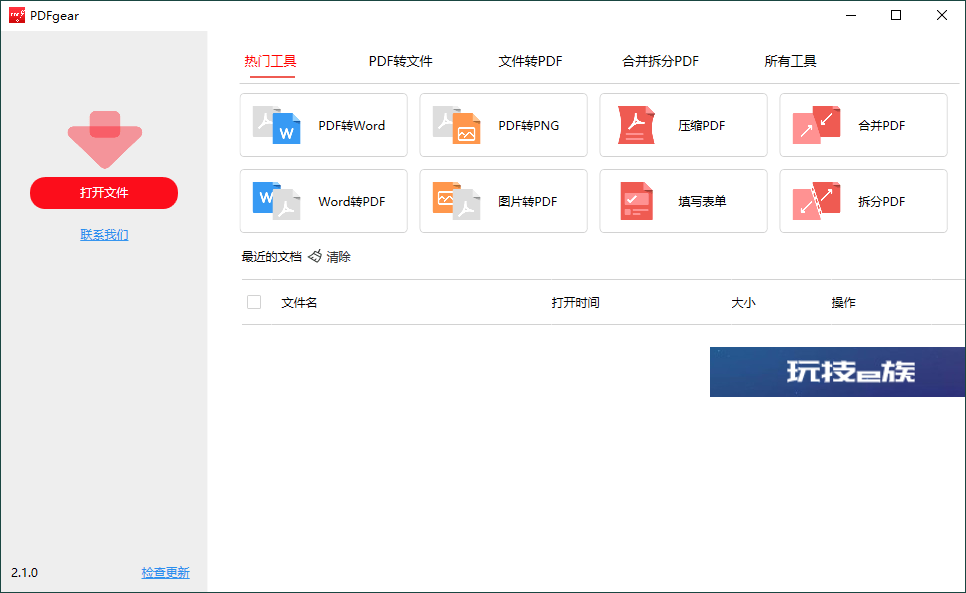Viewport: 966px width, 593px height.
Task: Click the Word转PDF tool icon
Action: click(x=277, y=201)
